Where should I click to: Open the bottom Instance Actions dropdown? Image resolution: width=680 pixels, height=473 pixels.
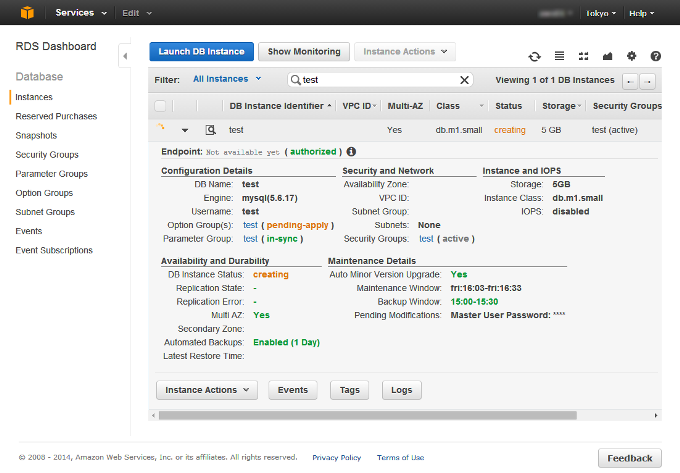[207, 390]
